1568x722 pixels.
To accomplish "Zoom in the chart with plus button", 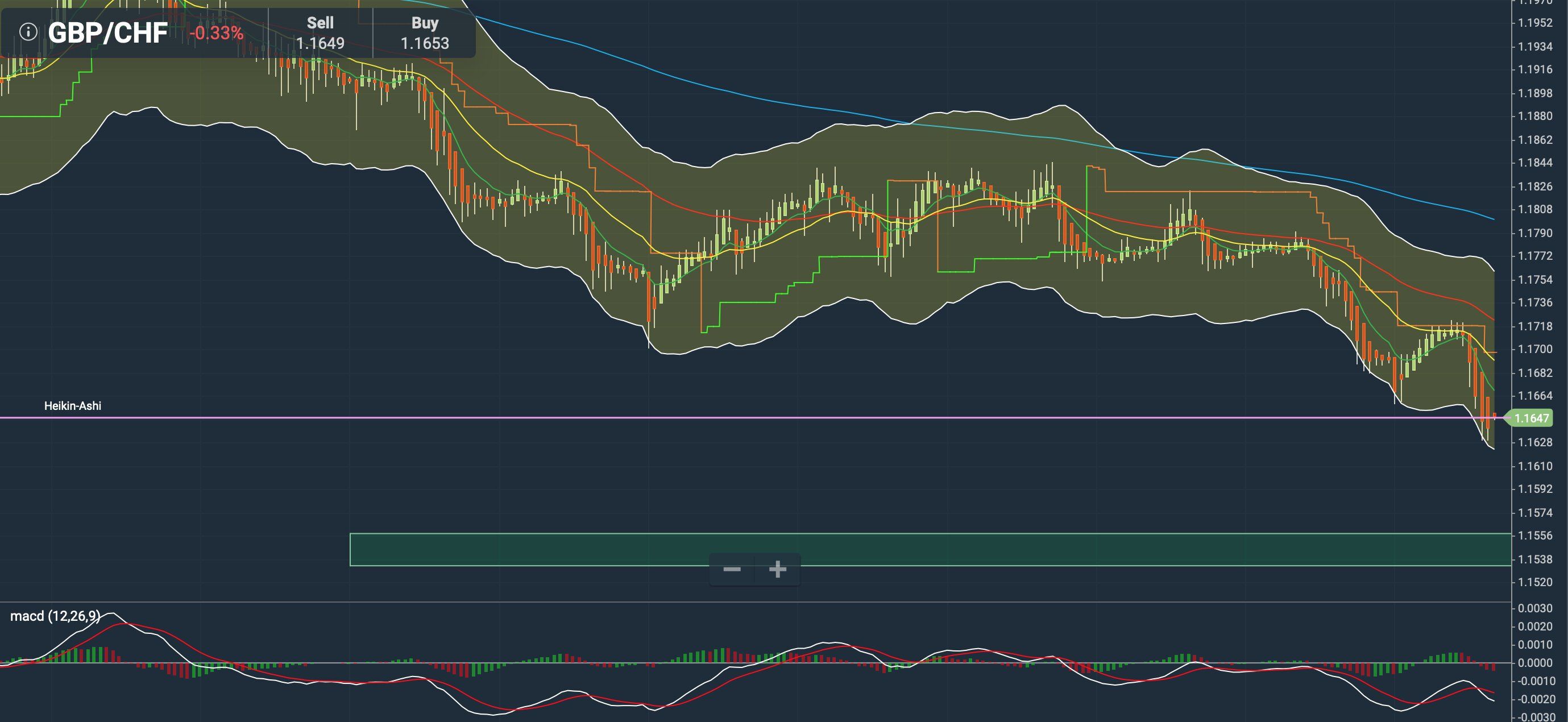I will (x=777, y=570).
